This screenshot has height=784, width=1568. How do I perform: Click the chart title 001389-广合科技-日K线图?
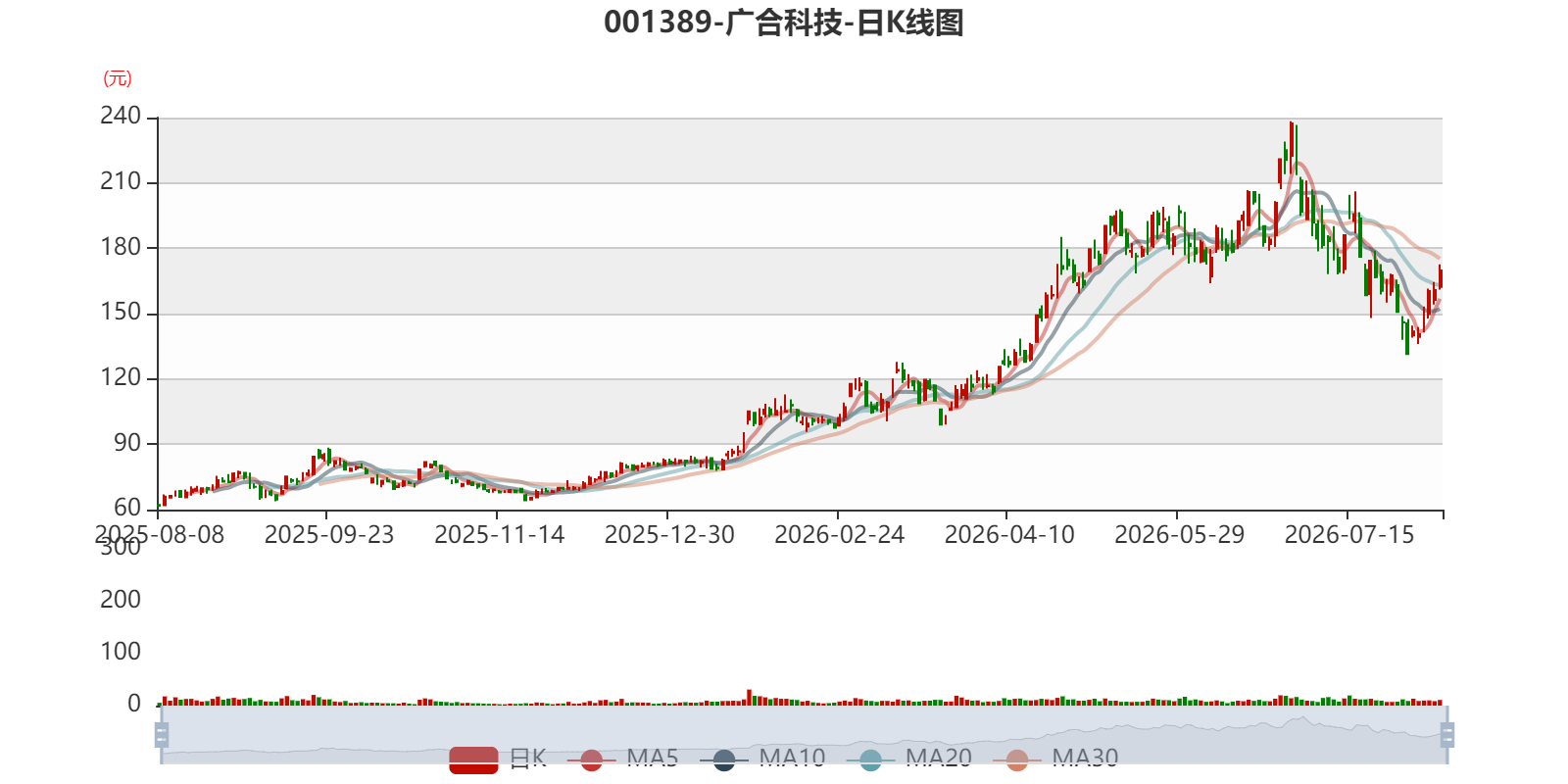click(784, 23)
